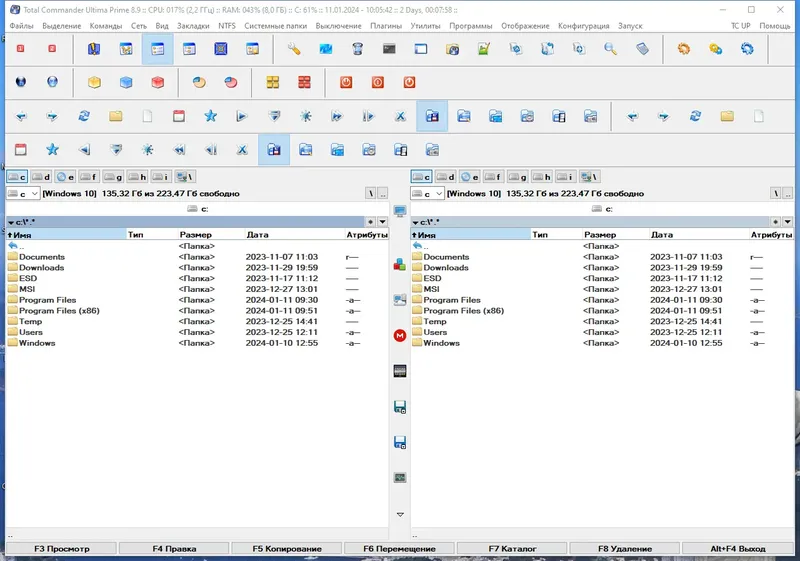Open left panel favorites asterisk button
The height and width of the screenshot is (561, 800).
pyautogui.click(x=371, y=222)
